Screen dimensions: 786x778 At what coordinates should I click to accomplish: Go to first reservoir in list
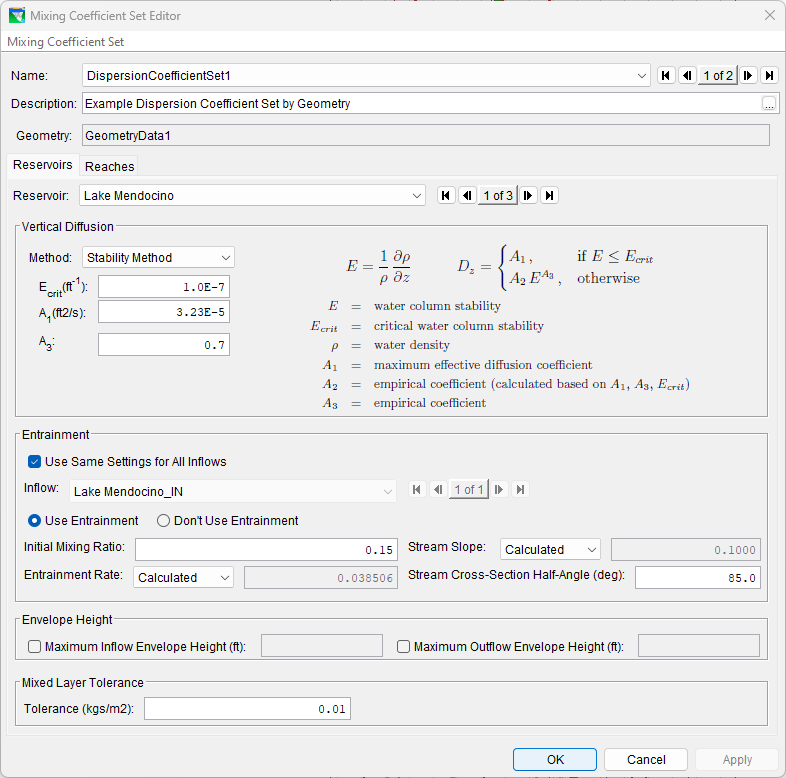pyautogui.click(x=447, y=195)
